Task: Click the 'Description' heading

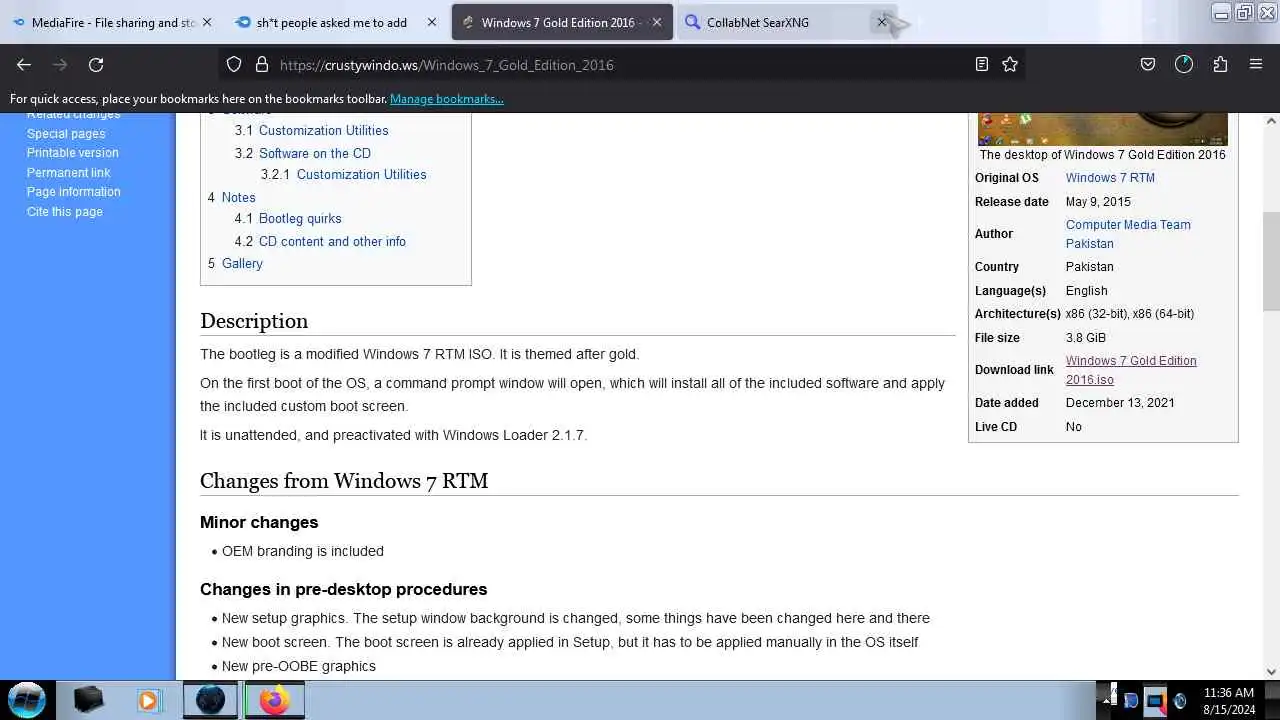Action: 254,321
